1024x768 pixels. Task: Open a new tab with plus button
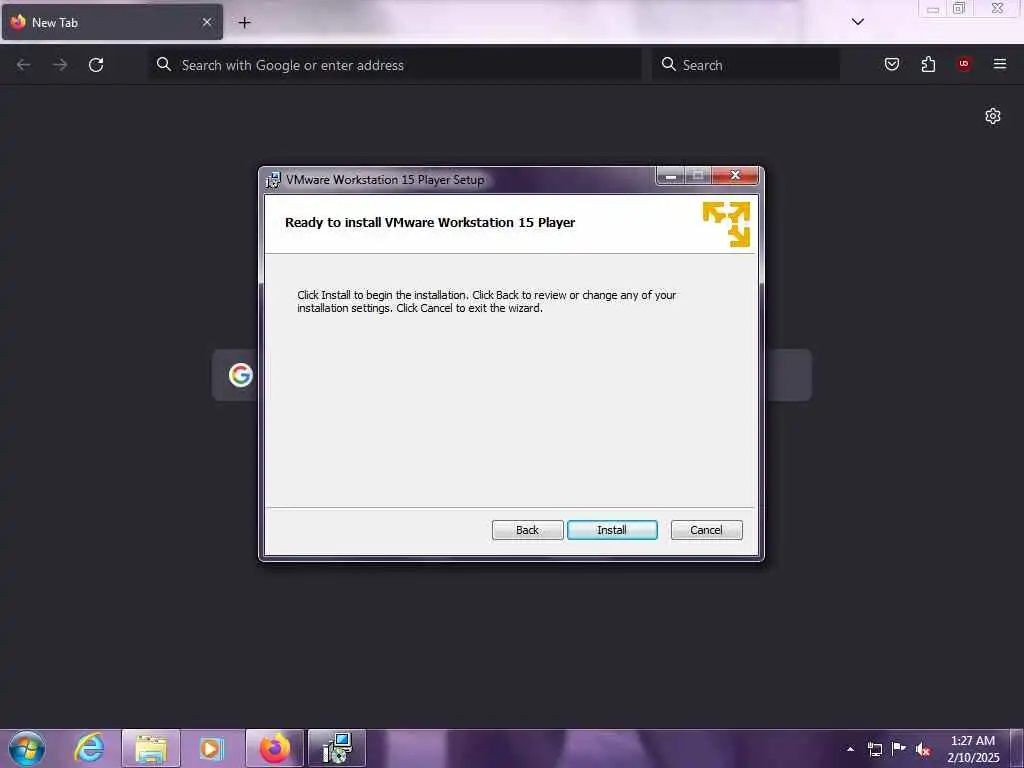tap(244, 22)
